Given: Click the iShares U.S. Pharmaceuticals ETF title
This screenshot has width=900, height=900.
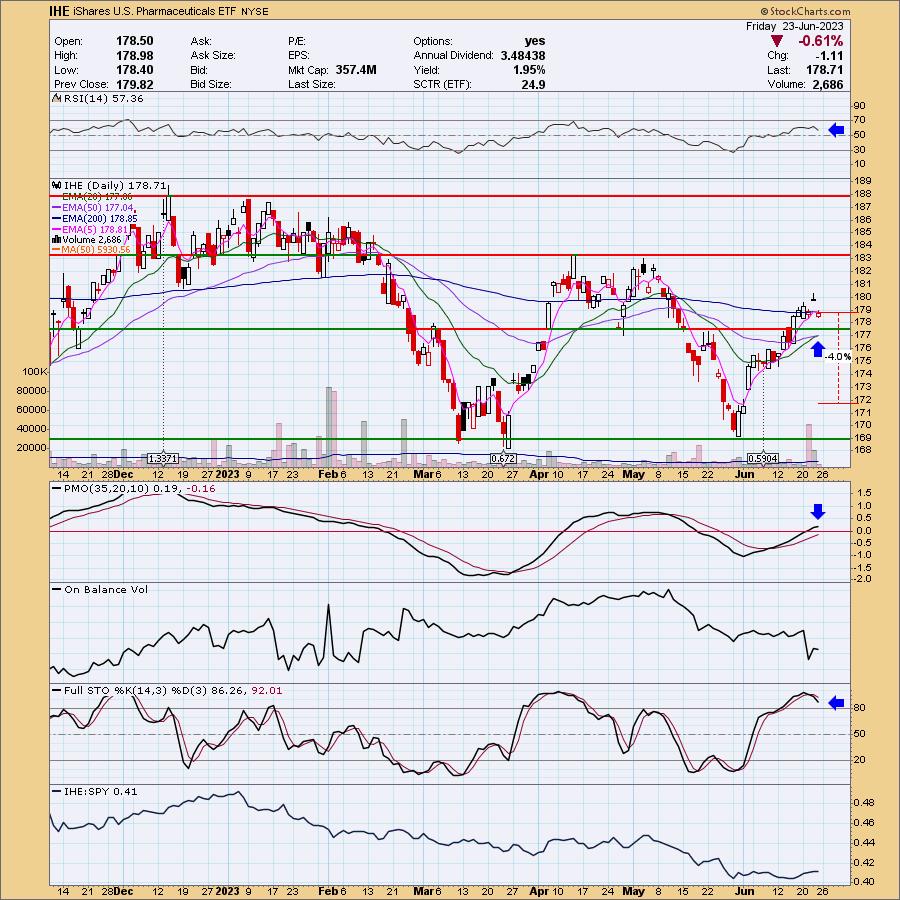Looking at the screenshot, I should 155,11.
